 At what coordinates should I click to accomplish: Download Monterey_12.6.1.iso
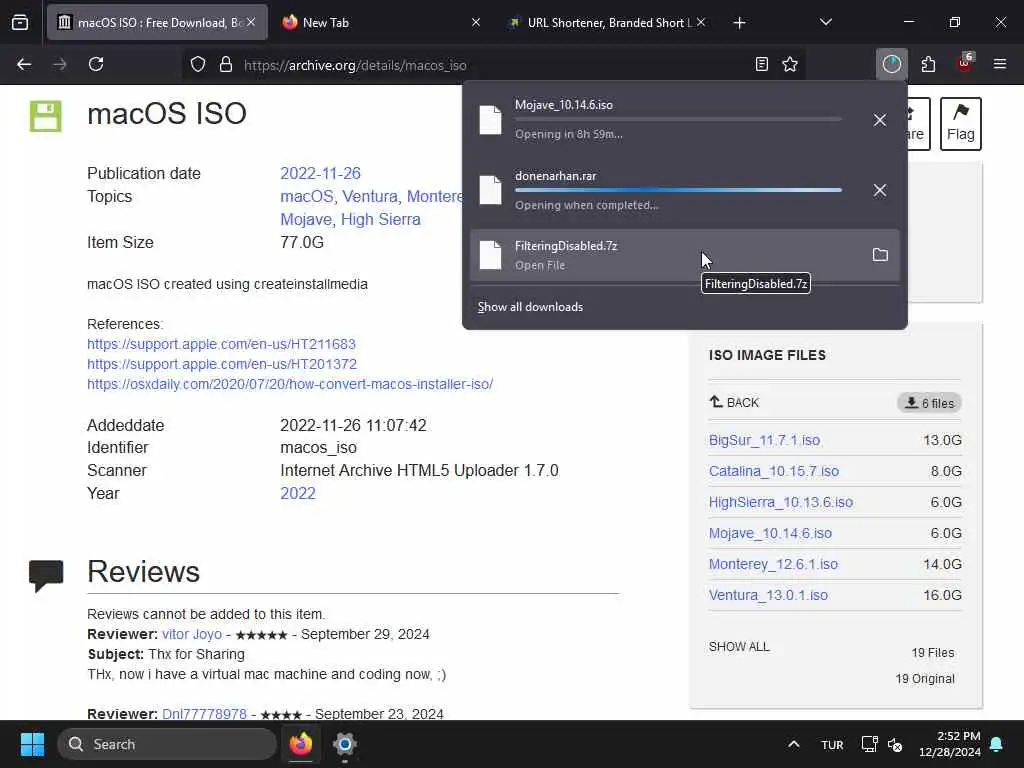tap(773, 564)
